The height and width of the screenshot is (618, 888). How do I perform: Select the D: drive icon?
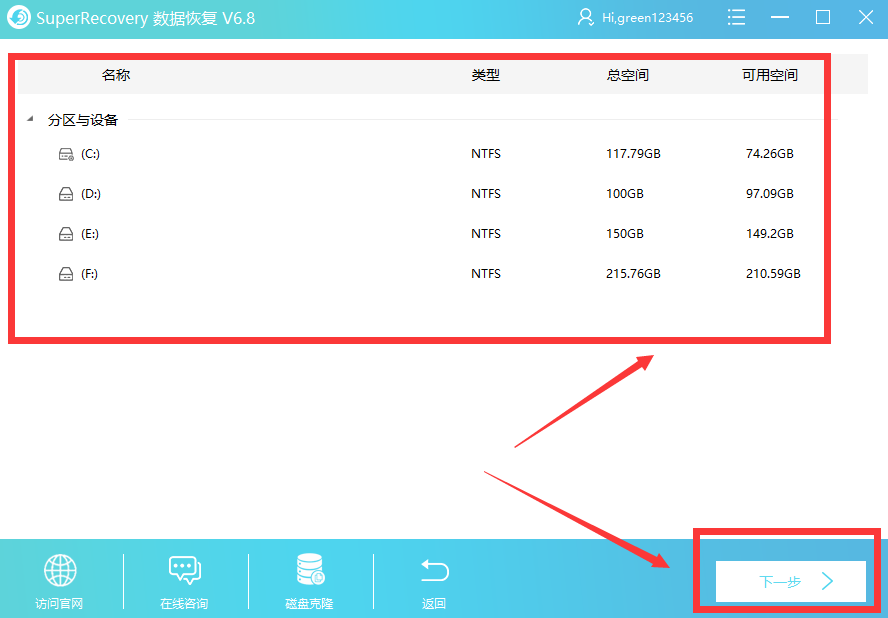66,194
